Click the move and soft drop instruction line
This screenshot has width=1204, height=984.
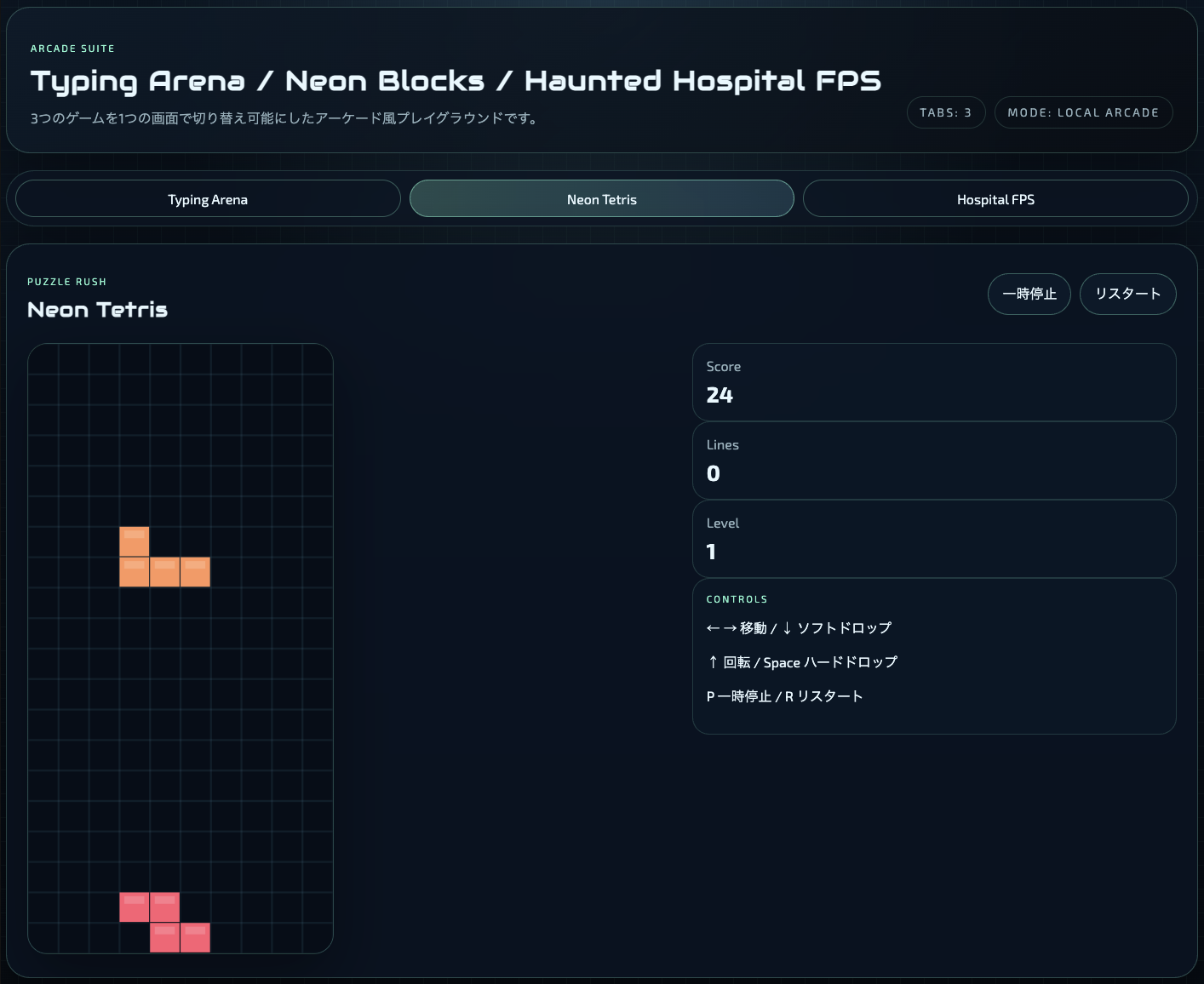(799, 628)
